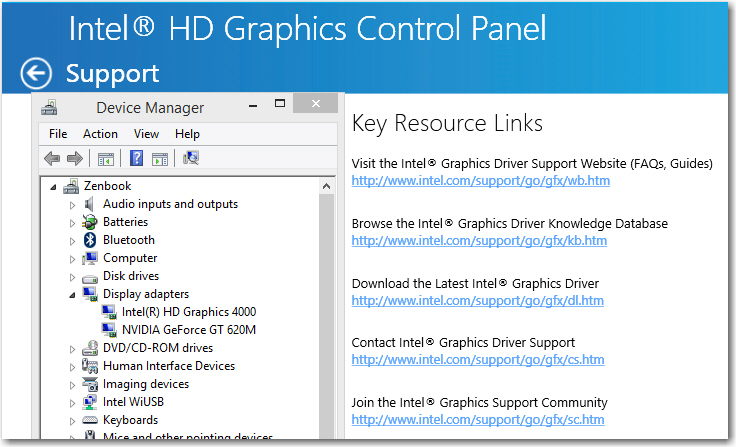Select the Intel WiUSB label
The height and width of the screenshot is (447, 736).
click(x=133, y=402)
